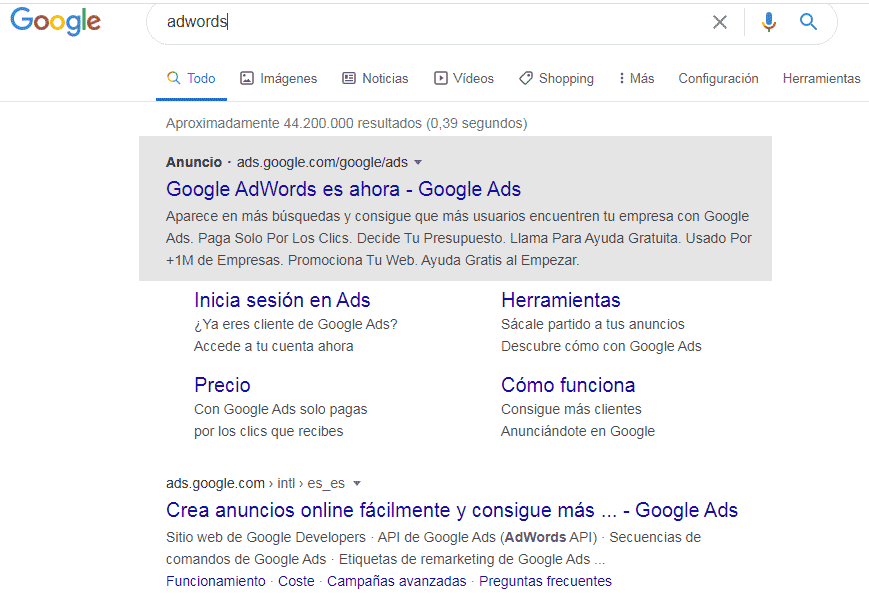Click the text Descubre cómo con Google Ads
Viewport: 869px width, 611px height.
pyautogui.click(x=601, y=347)
